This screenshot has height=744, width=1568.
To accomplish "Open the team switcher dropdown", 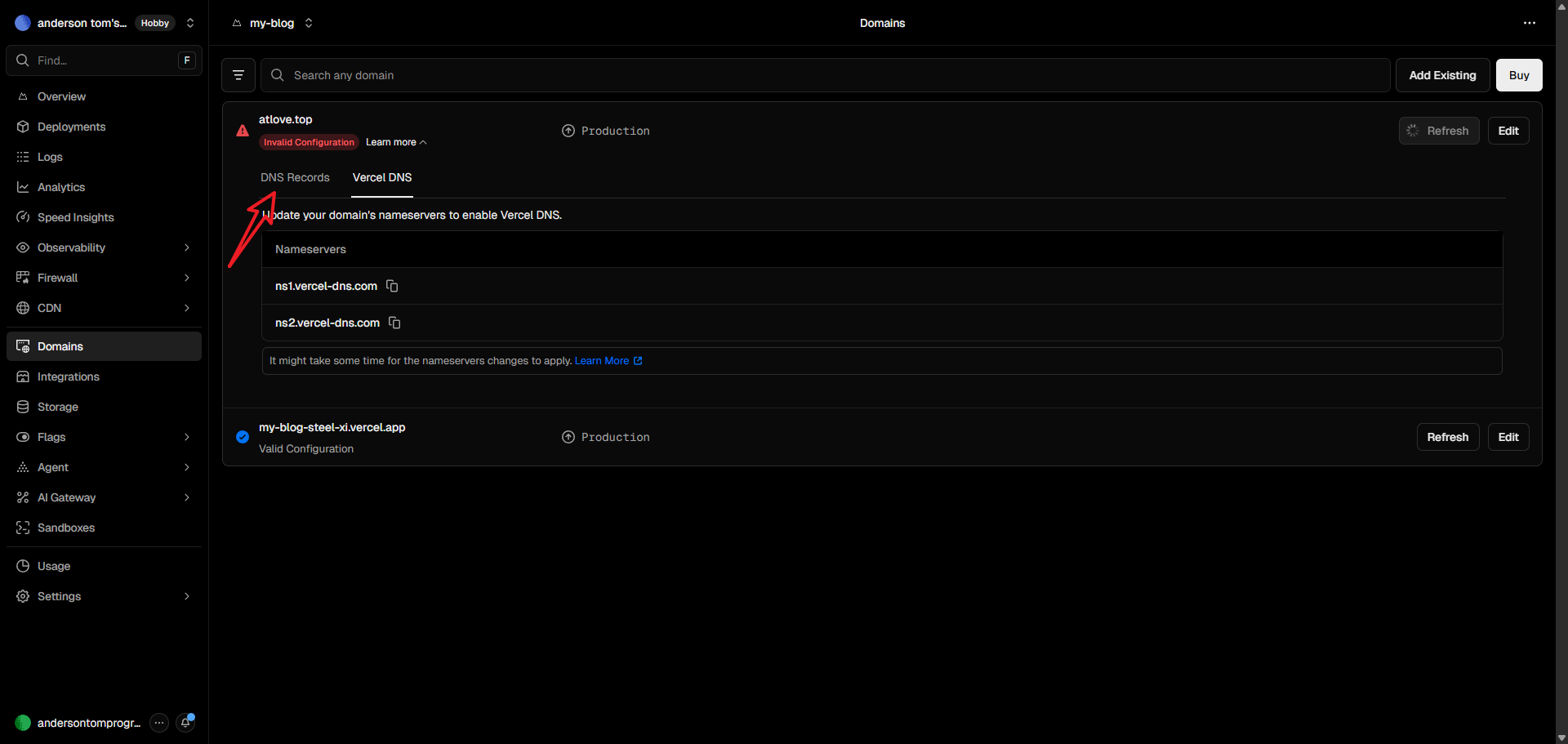I will coord(190,23).
